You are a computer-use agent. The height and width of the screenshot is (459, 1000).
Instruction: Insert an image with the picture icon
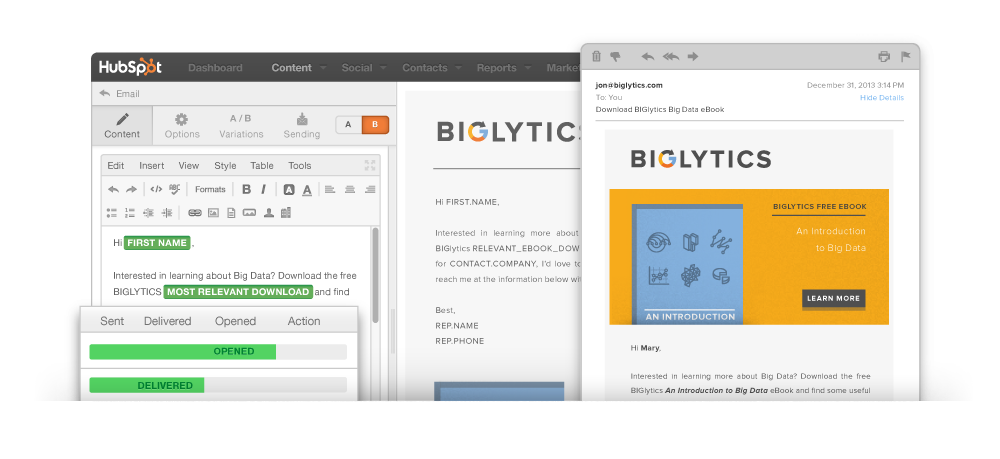tap(214, 213)
